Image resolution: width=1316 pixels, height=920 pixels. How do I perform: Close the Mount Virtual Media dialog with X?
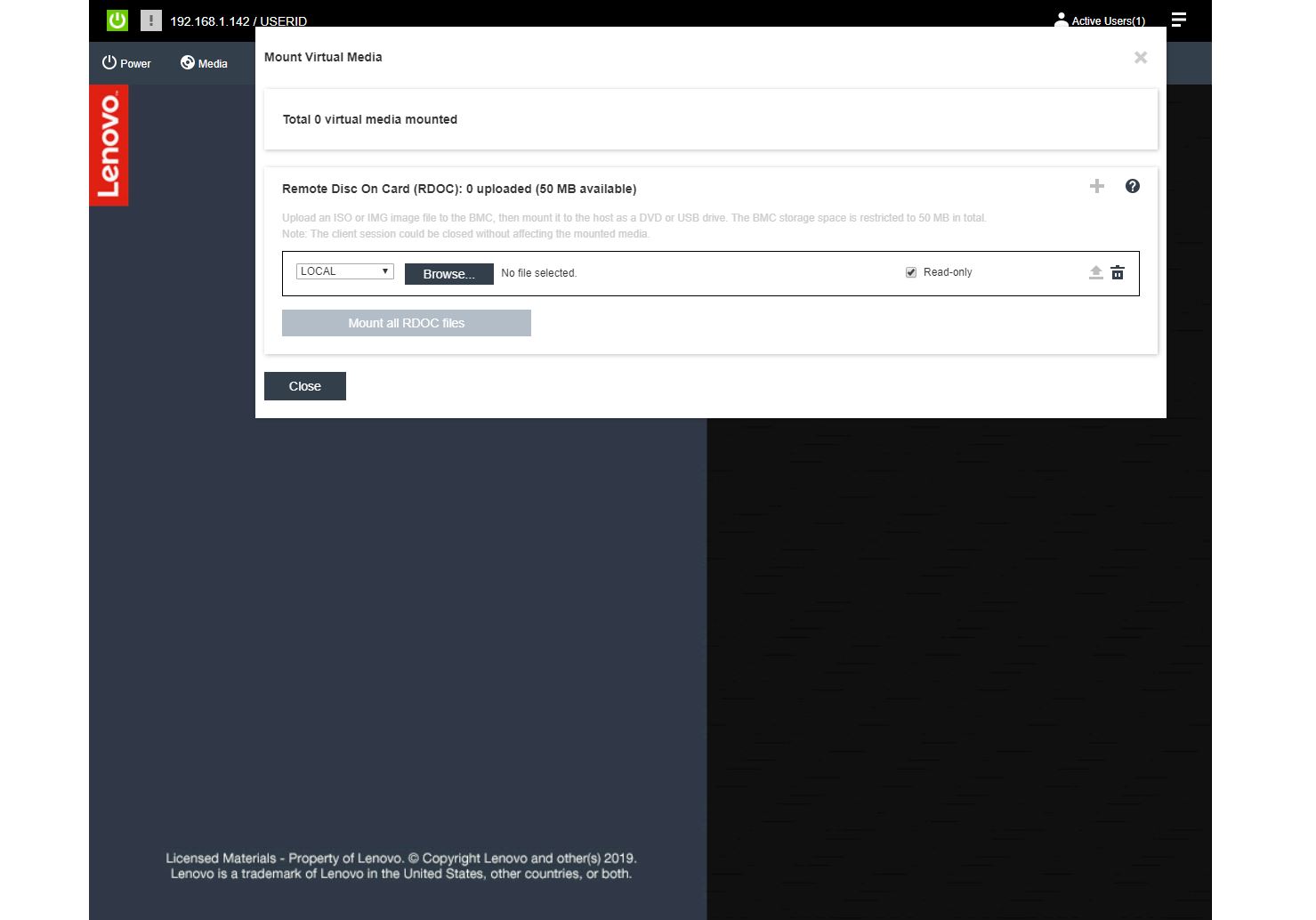coord(1141,58)
